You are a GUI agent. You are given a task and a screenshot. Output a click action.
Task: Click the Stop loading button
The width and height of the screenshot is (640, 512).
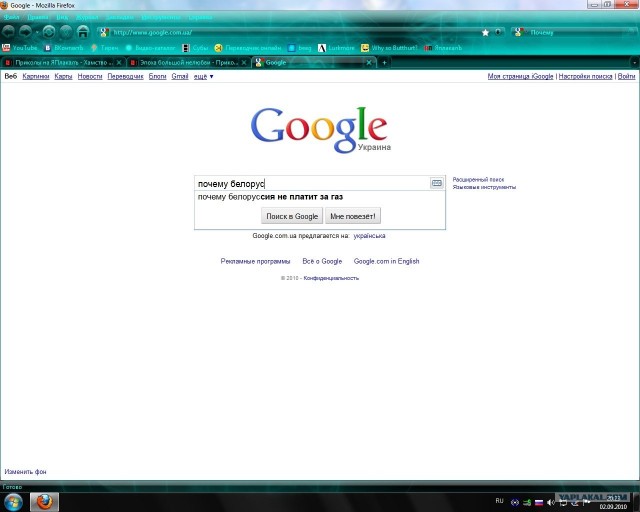click(x=66, y=32)
